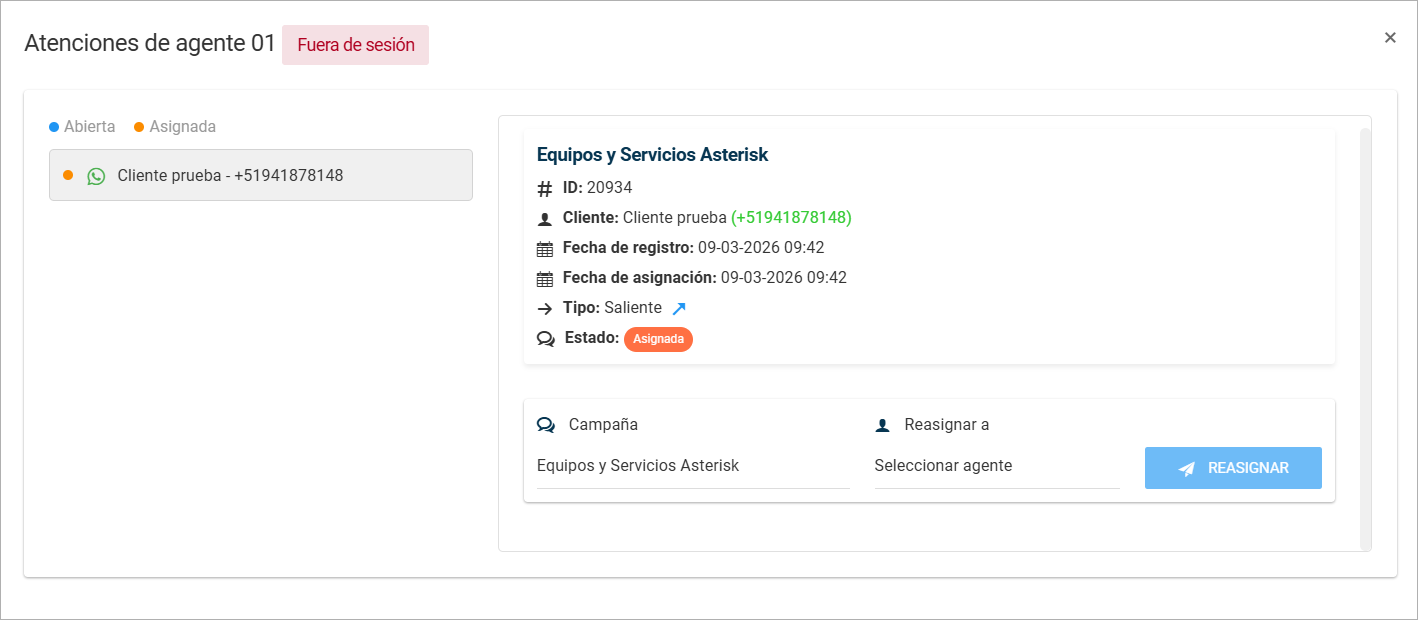
Task: Click the Asignada legend label at top left
Action: [183, 127]
